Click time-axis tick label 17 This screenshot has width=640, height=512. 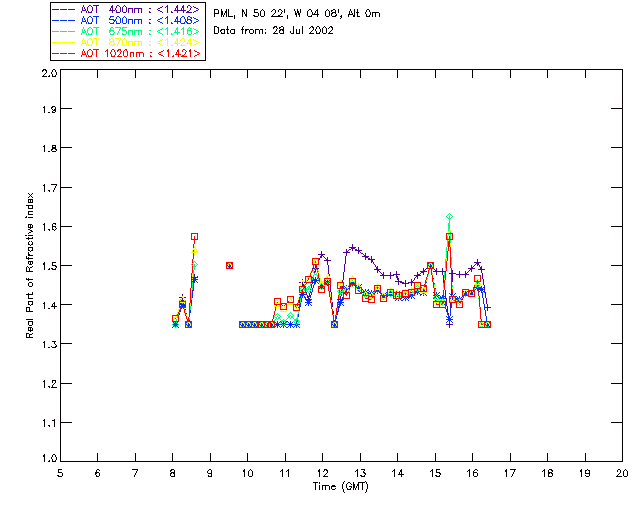tap(510, 473)
